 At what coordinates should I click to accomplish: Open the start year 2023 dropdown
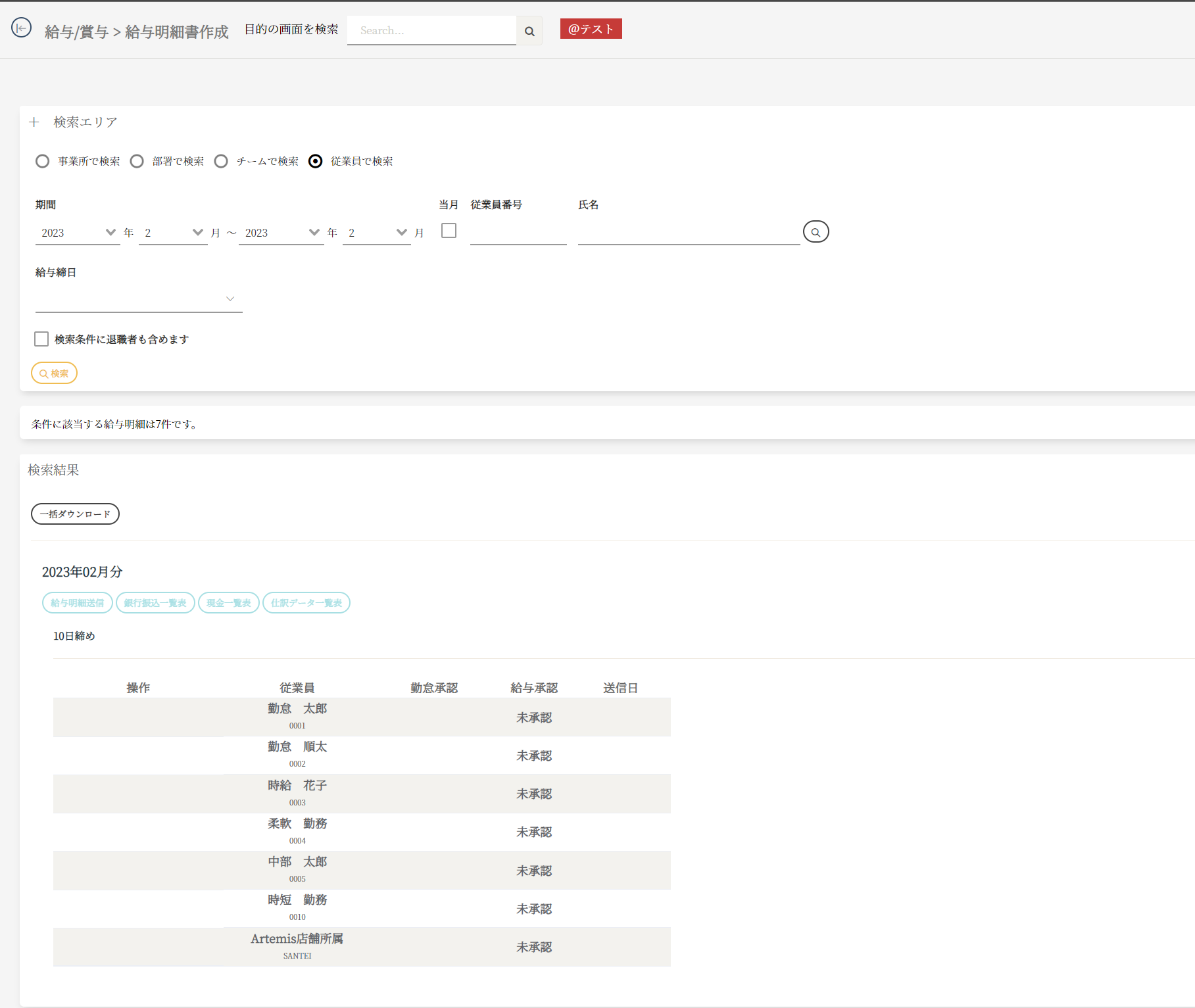click(78, 233)
